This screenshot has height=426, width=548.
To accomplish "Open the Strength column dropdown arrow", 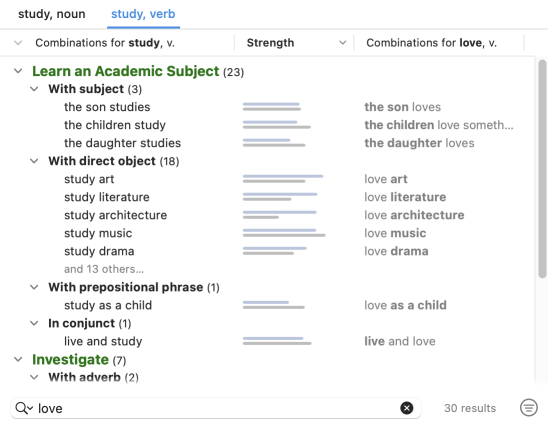I will (x=342, y=43).
